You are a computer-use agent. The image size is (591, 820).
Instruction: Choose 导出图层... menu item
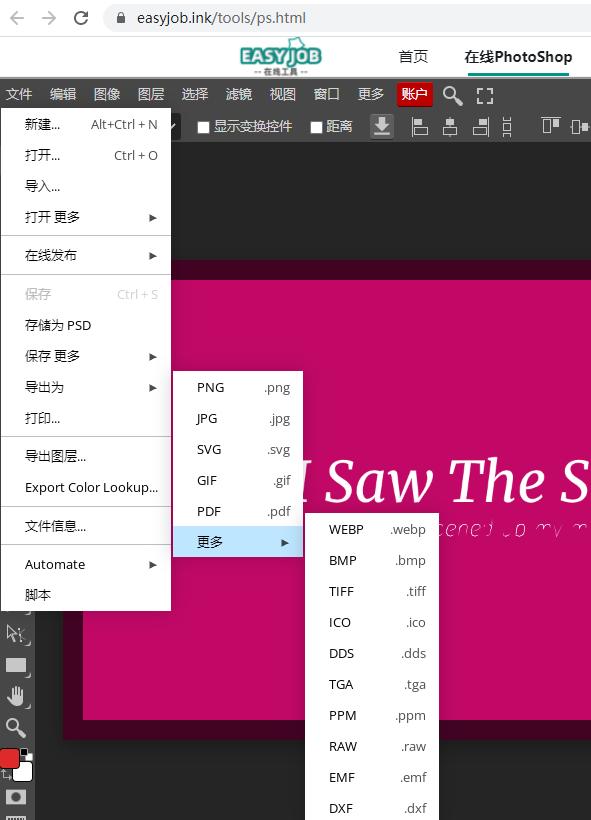(x=86, y=456)
